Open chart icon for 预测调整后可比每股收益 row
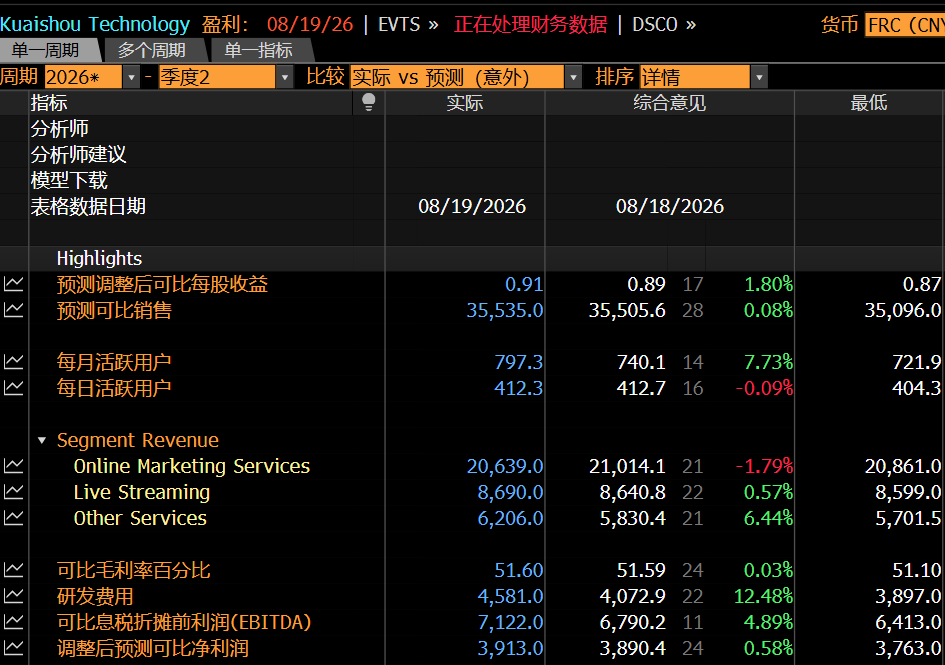 coord(13,284)
